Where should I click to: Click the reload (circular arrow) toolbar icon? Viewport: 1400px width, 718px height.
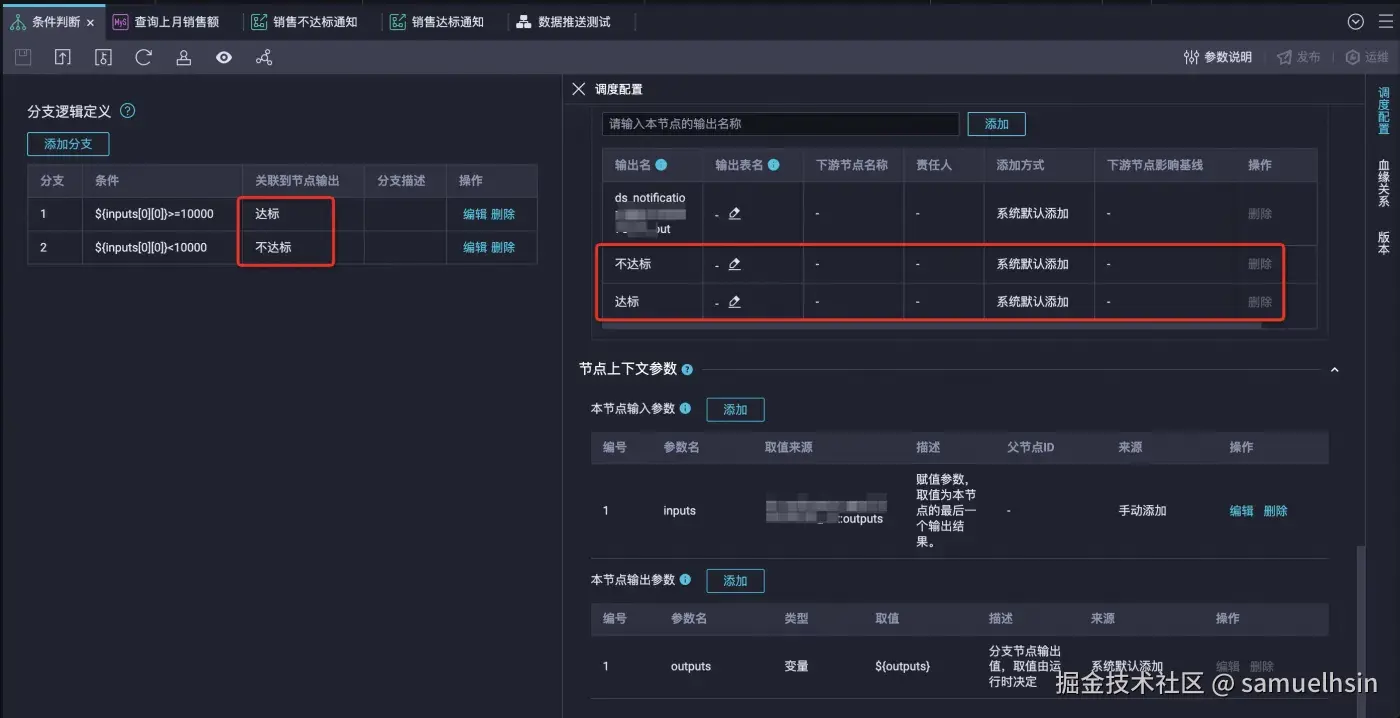click(144, 58)
